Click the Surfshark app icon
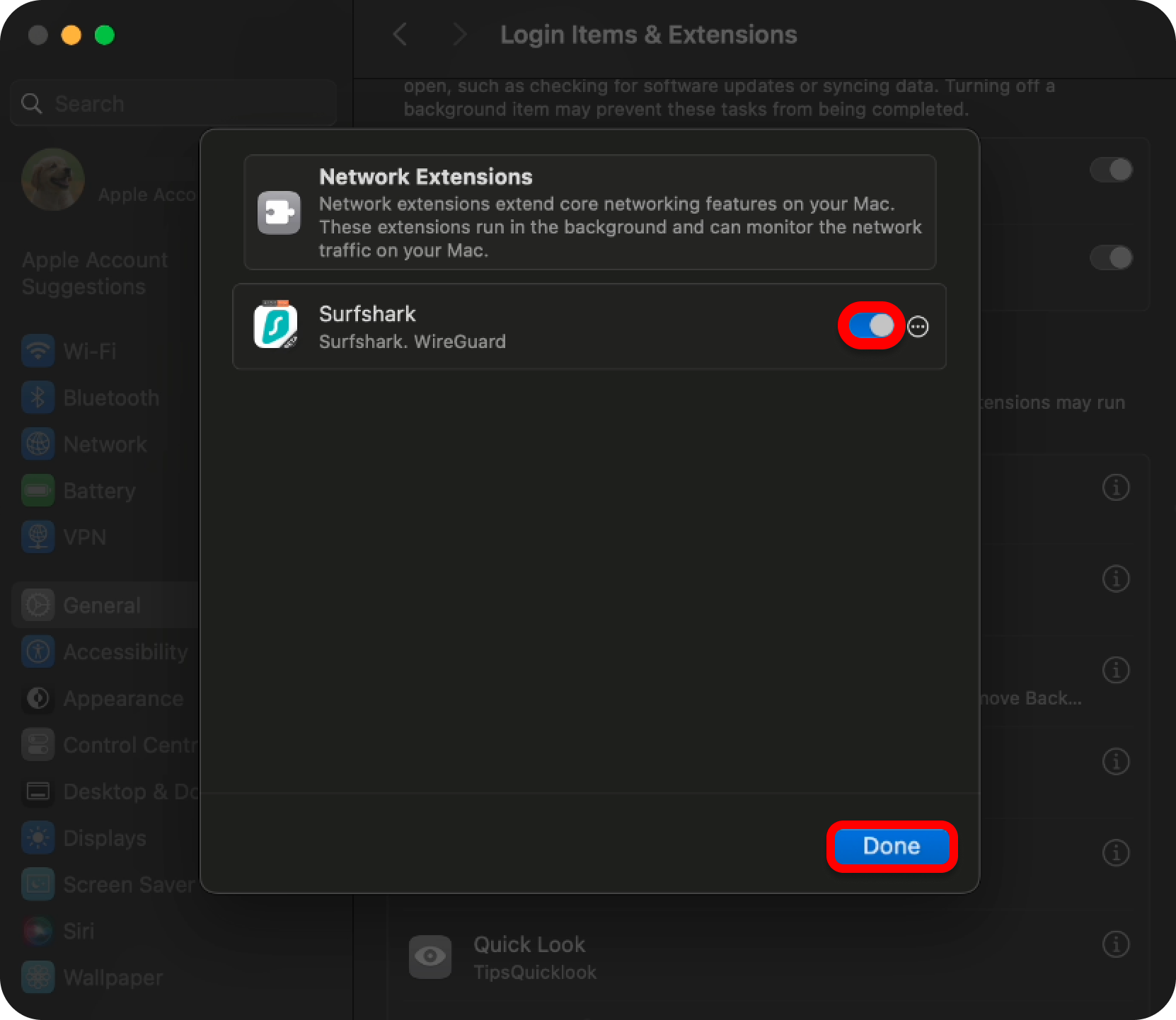Screen dimensions: 1176x1020 pos(276,325)
